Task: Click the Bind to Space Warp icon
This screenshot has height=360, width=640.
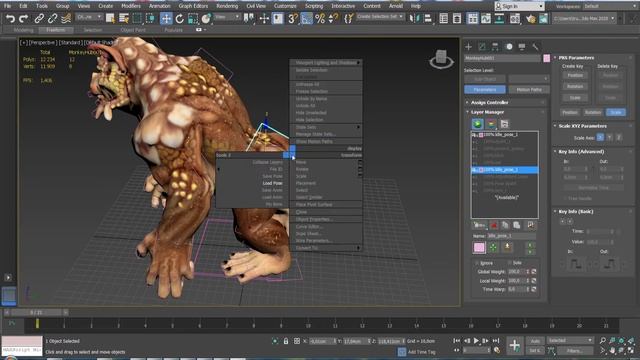Action: [66, 19]
